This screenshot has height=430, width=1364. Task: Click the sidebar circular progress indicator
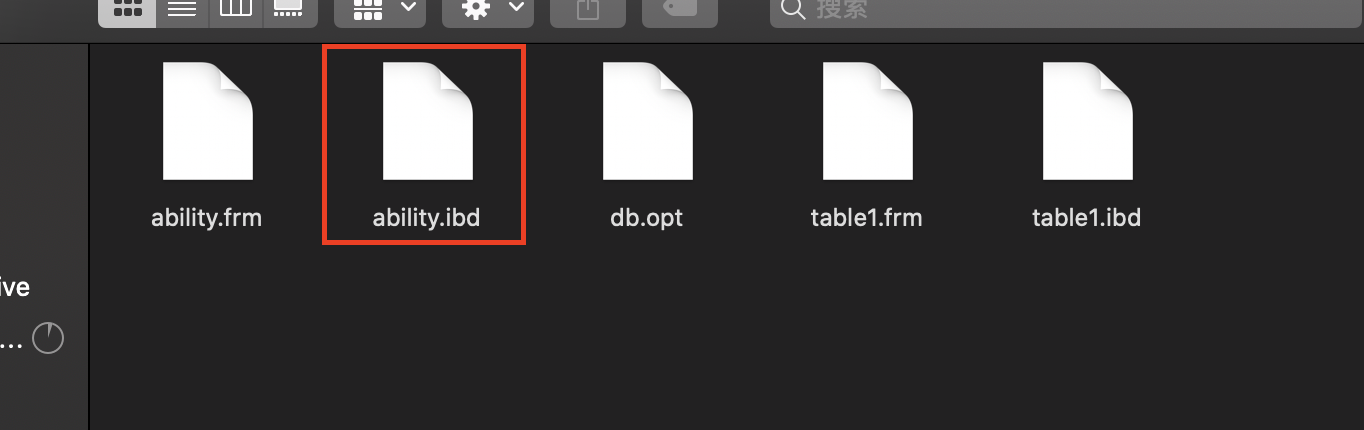tap(48, 339)
